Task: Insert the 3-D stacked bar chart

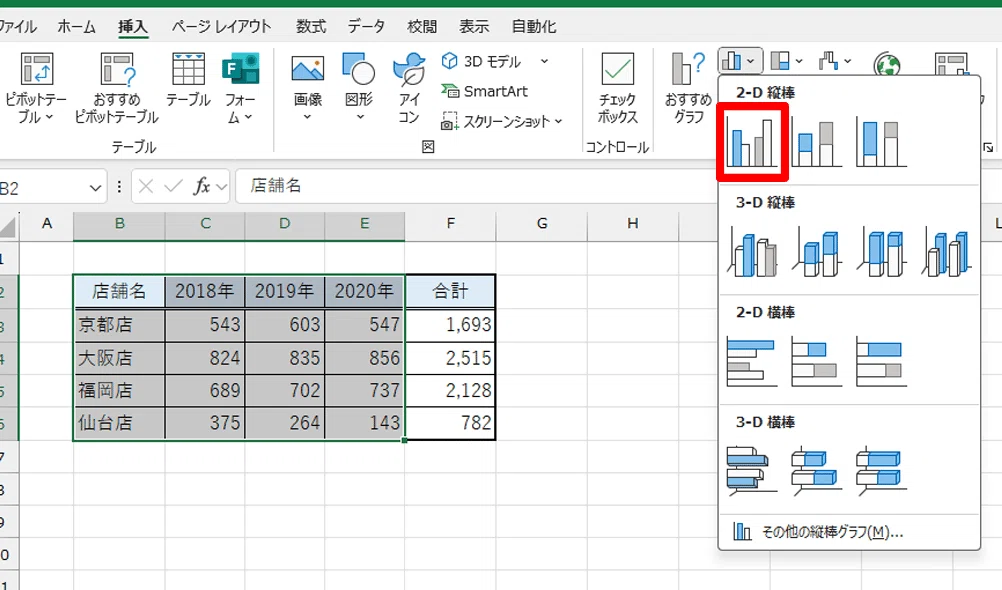Action: 816,472
